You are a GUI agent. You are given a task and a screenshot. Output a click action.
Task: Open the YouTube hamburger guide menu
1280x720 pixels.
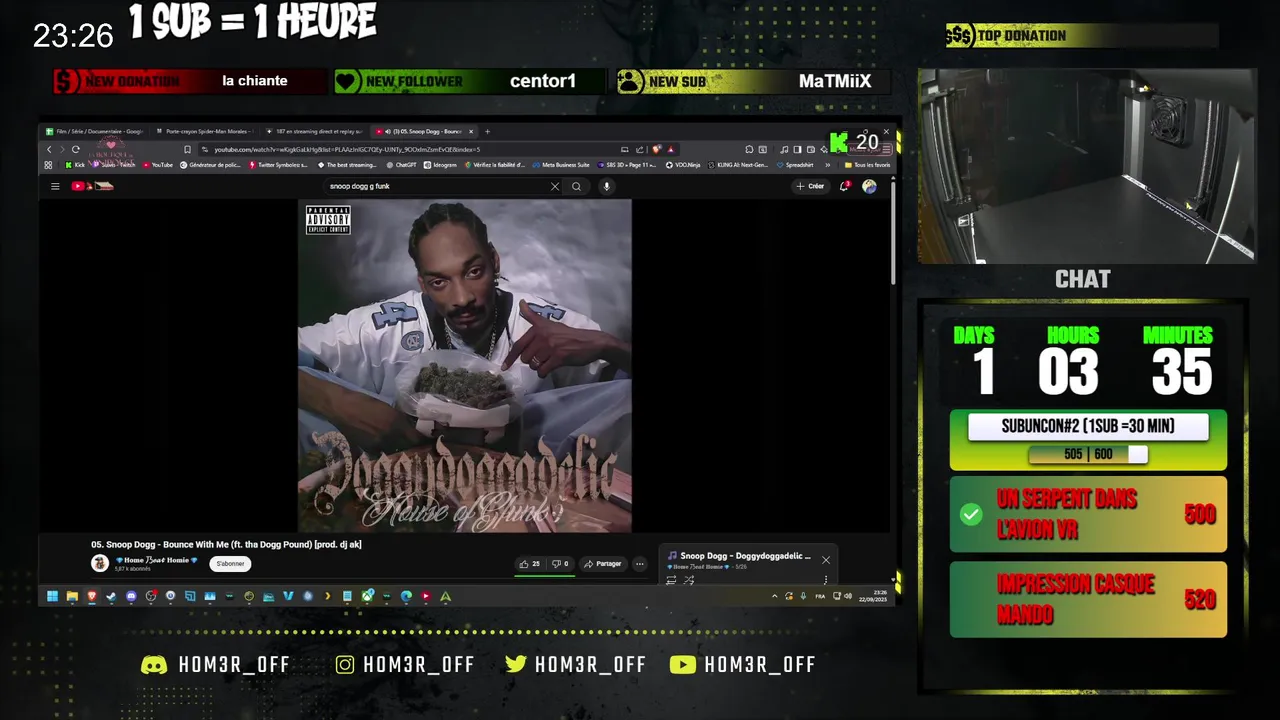point(55,186)
